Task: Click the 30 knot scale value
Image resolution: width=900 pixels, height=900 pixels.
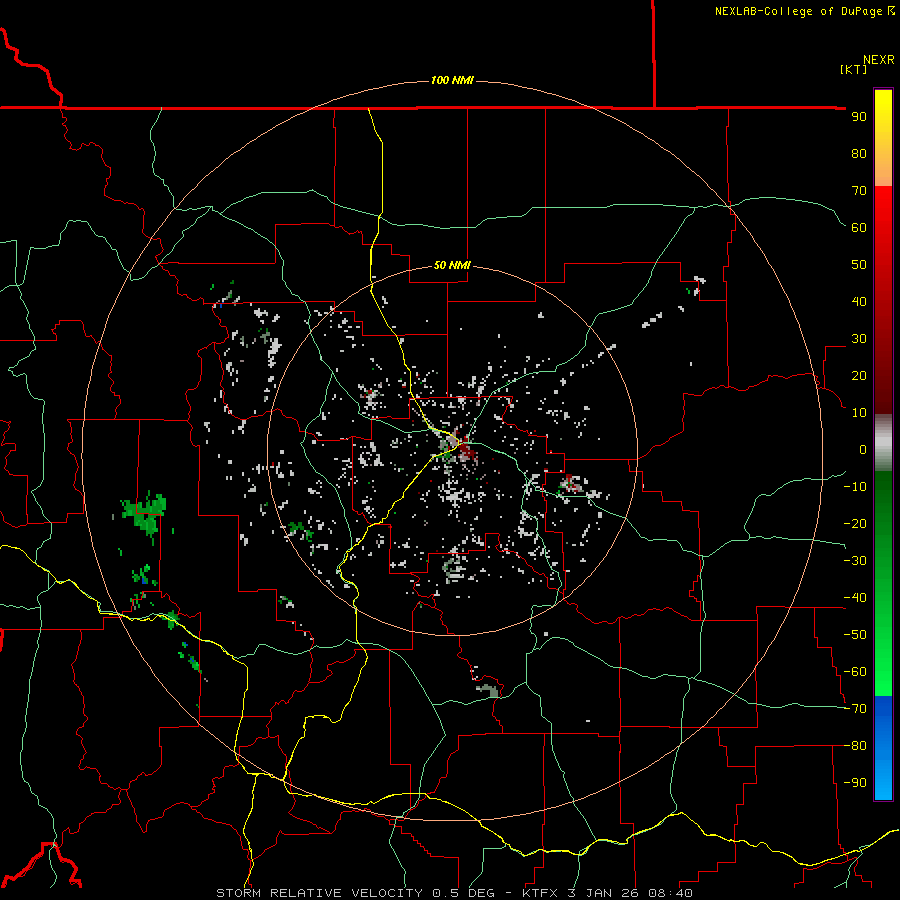Action: tap(859, 339)
